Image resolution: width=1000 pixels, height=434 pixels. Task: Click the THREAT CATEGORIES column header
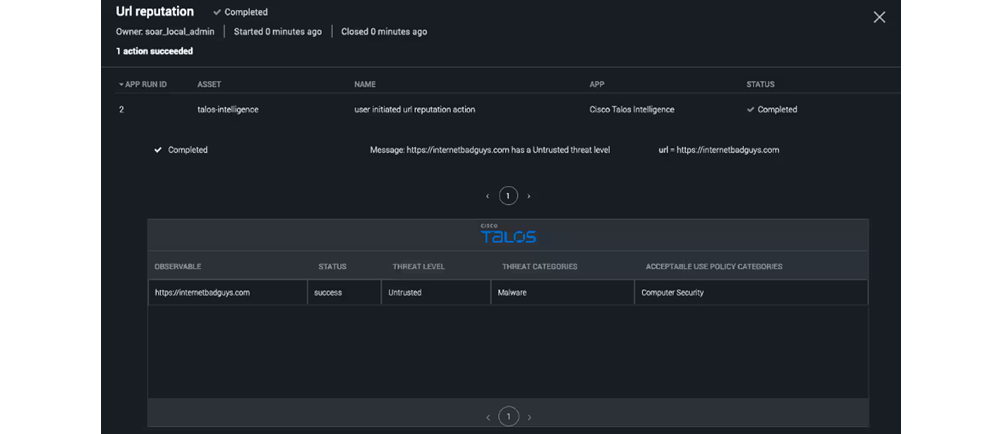click(540, 266)
